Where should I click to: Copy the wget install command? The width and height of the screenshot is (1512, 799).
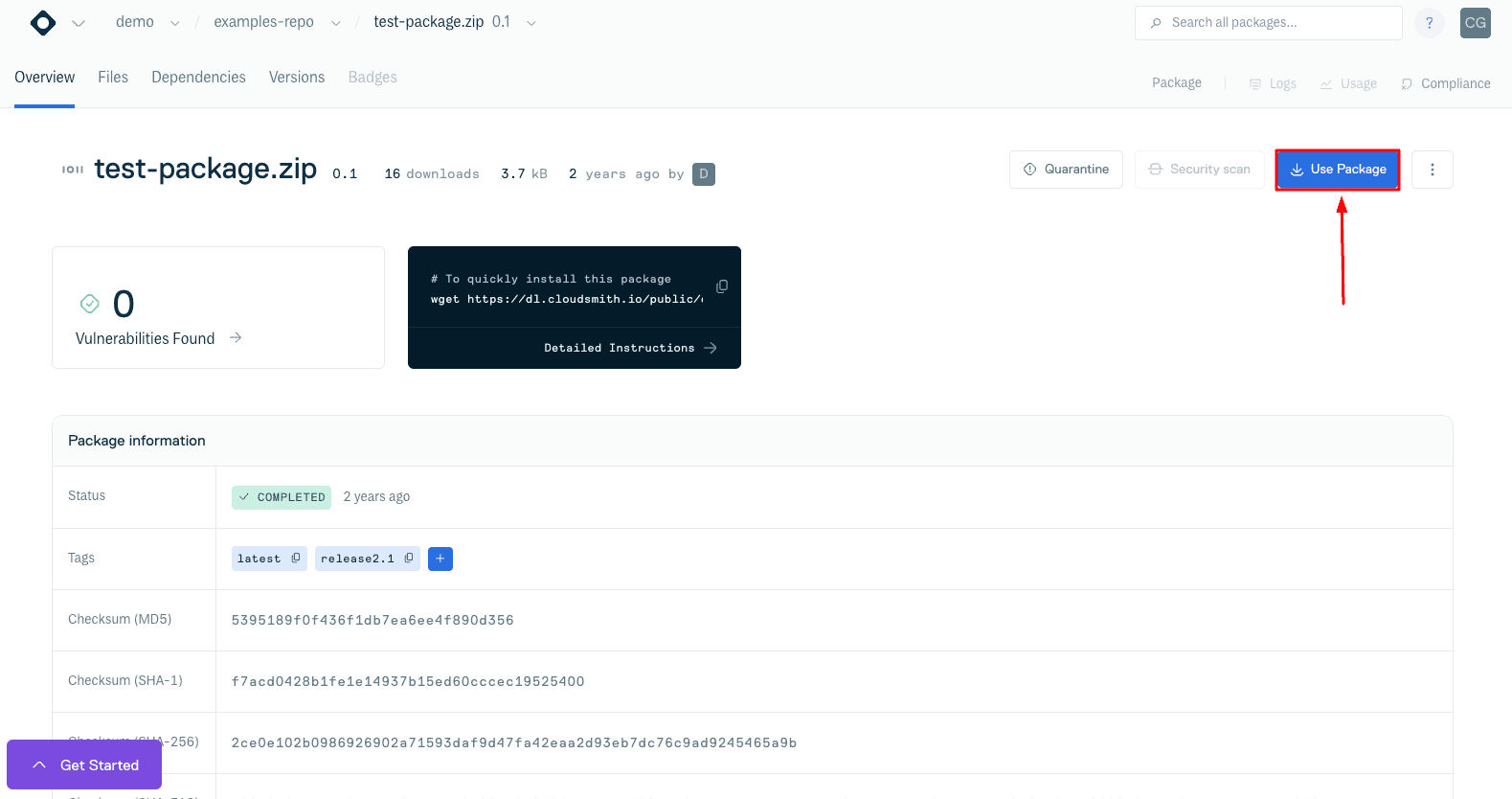[x=722, y=286]
